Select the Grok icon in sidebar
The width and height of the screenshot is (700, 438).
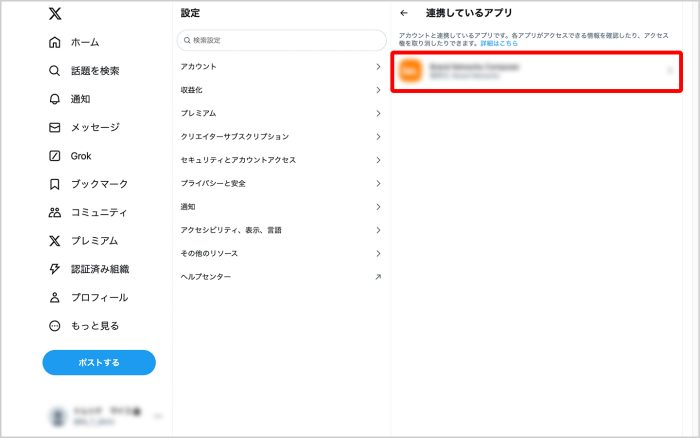pyautogui.click(x=55, y=156)
